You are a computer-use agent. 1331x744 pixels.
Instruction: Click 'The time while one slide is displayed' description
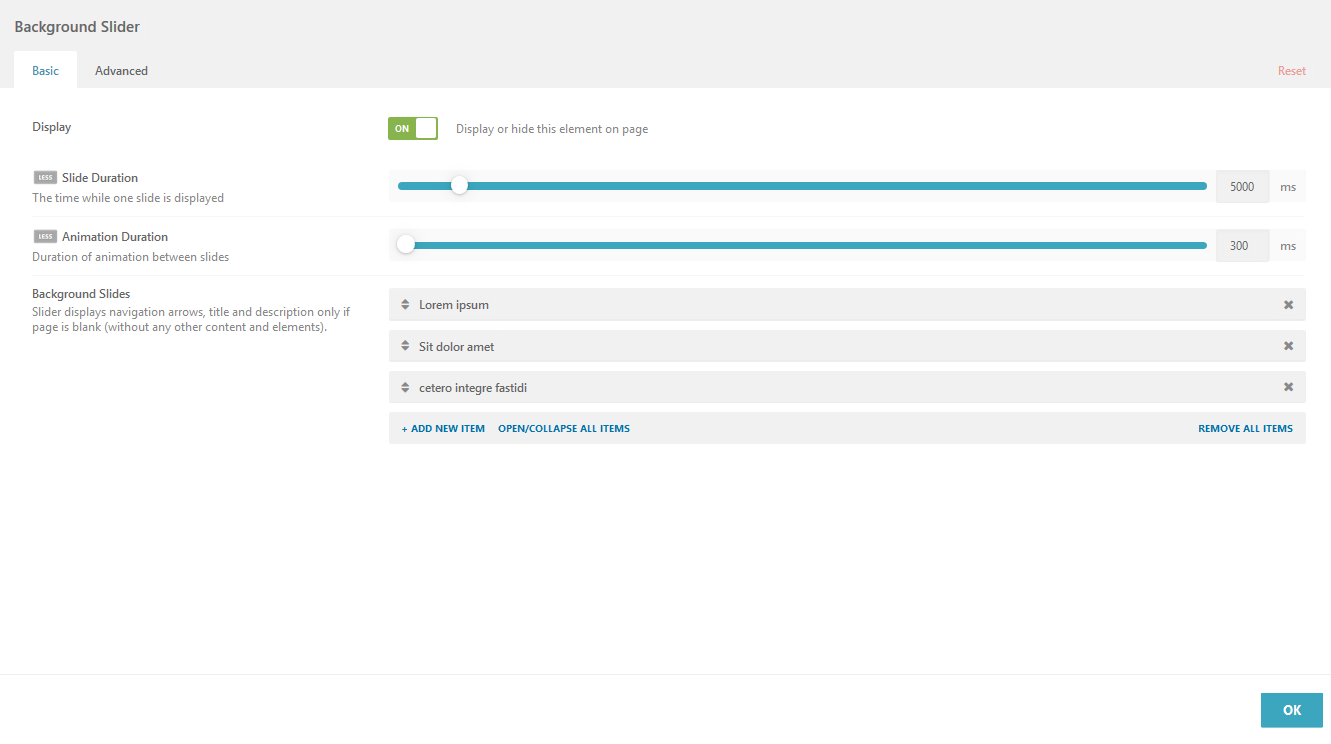(128, 198)
